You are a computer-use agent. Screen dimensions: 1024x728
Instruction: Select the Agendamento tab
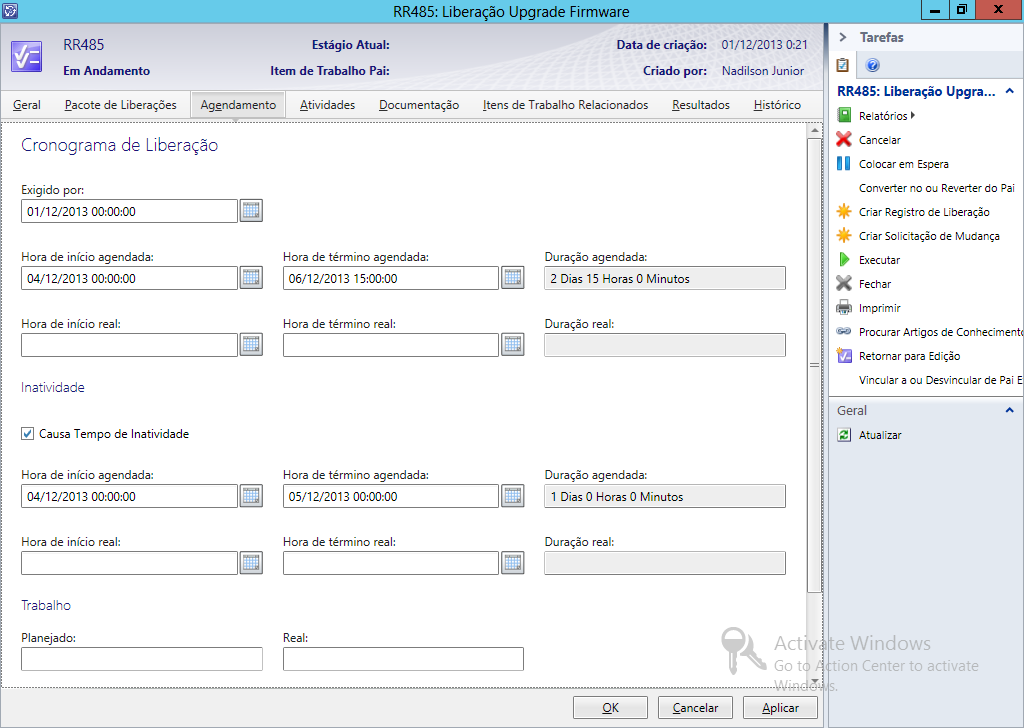238,104
